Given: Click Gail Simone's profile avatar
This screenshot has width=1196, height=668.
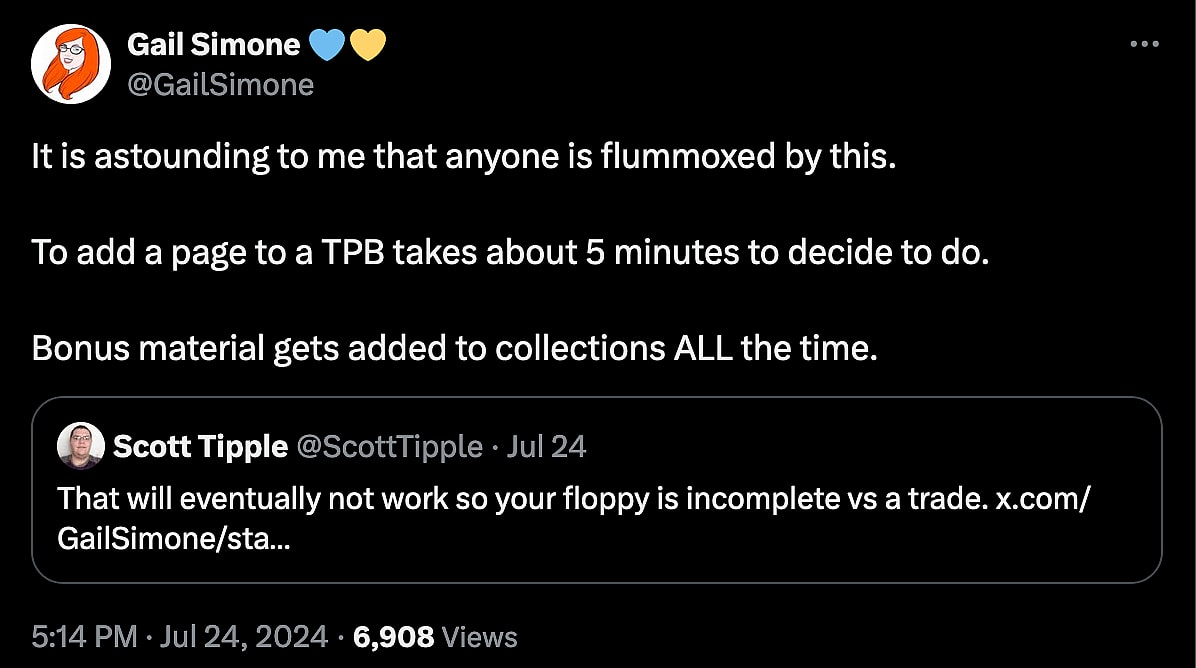Looking at the screenshot, I should (69, 63).
